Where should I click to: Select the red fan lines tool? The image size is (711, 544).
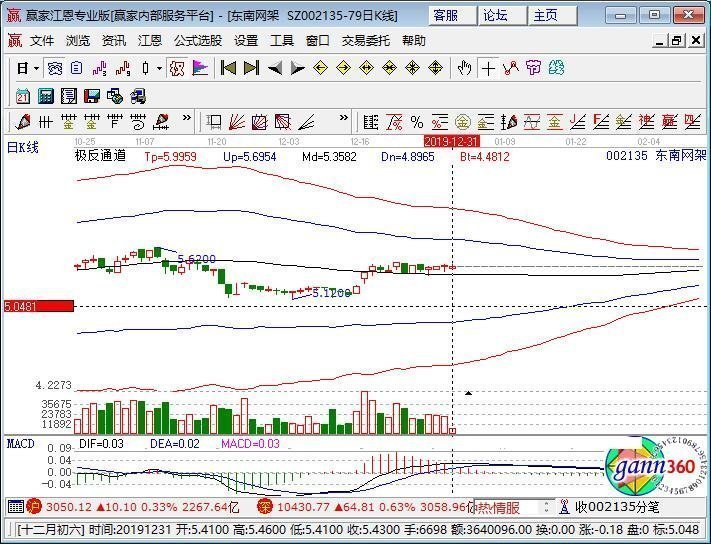tap(237, 122)
